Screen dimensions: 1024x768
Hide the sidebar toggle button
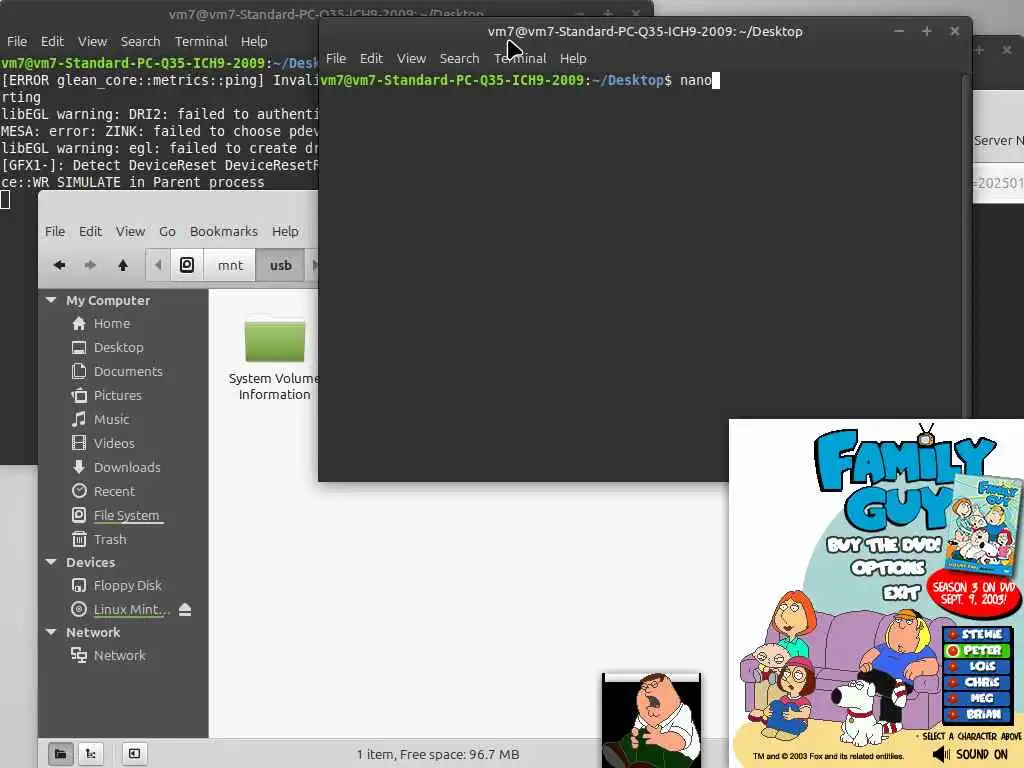[x=134, y=754]
